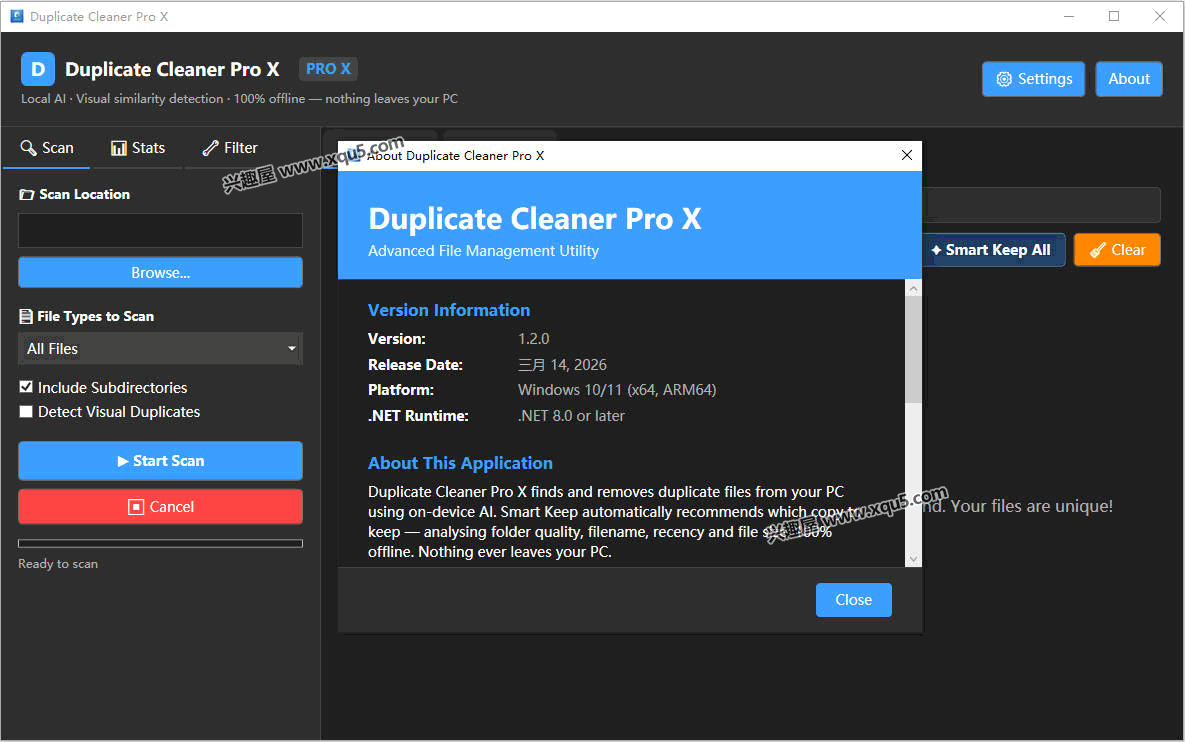
Task: Click the scrollbar down arrow in About dialog
Action: 913,559
